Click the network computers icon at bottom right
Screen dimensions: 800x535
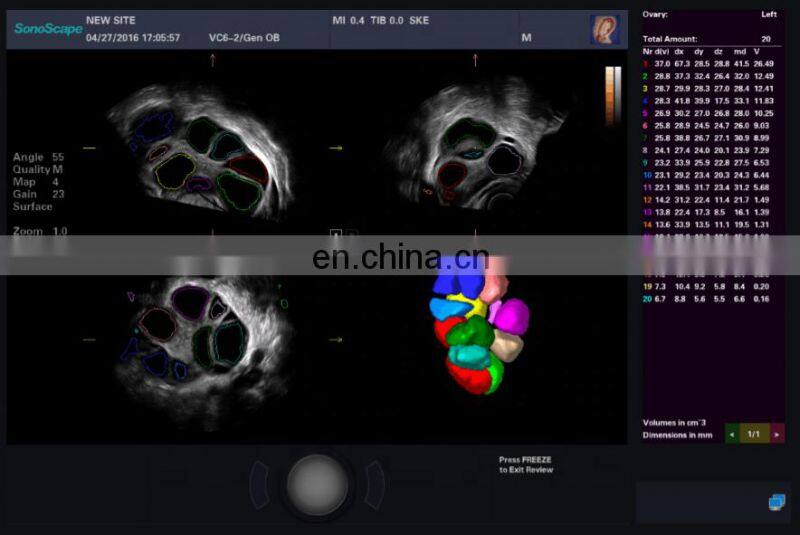(x=777, y=502)
